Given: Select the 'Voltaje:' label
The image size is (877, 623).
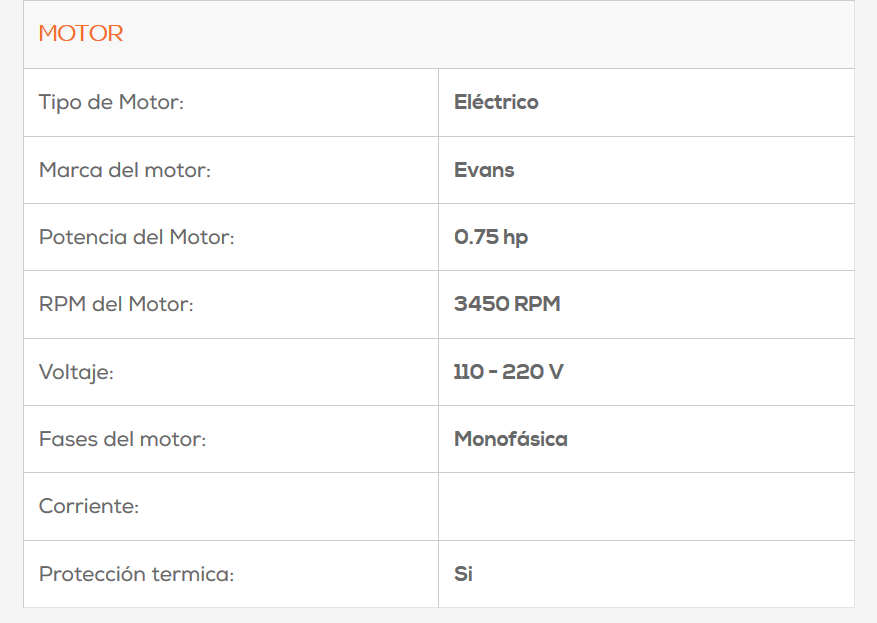Looking at the screenshot, I should point(76,373).
